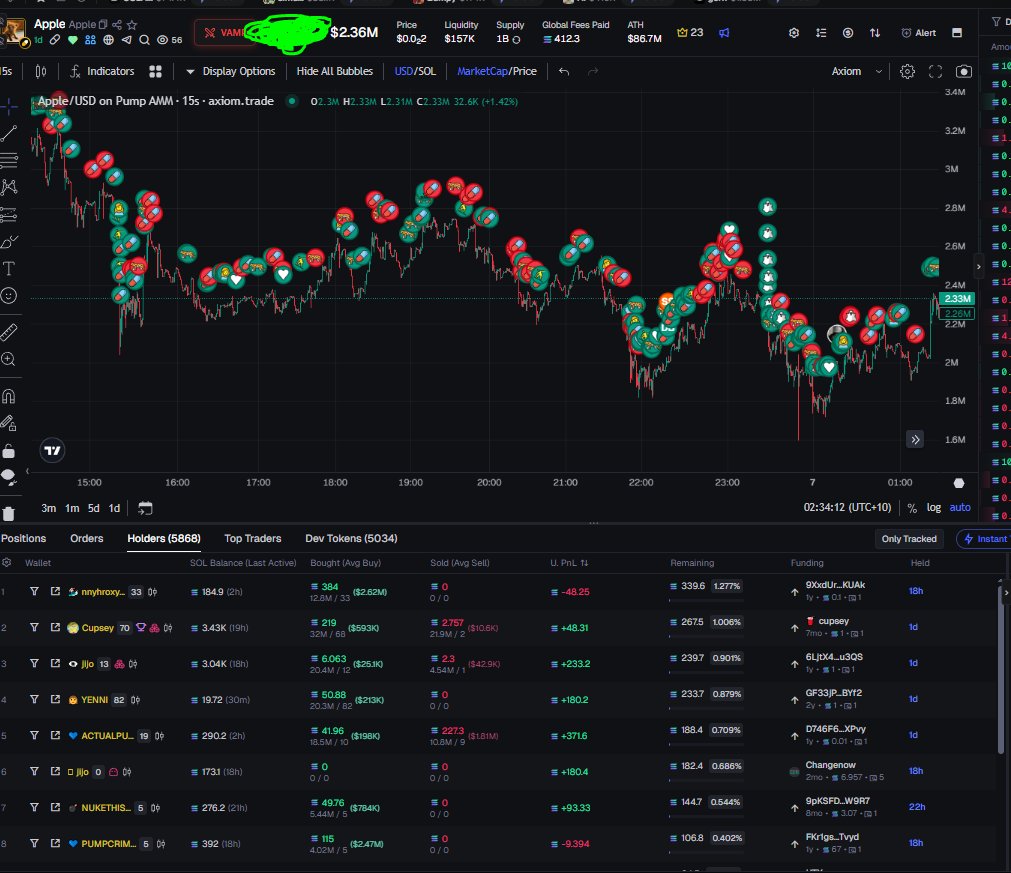Select the chart zoom-in tool

(8, 359)
